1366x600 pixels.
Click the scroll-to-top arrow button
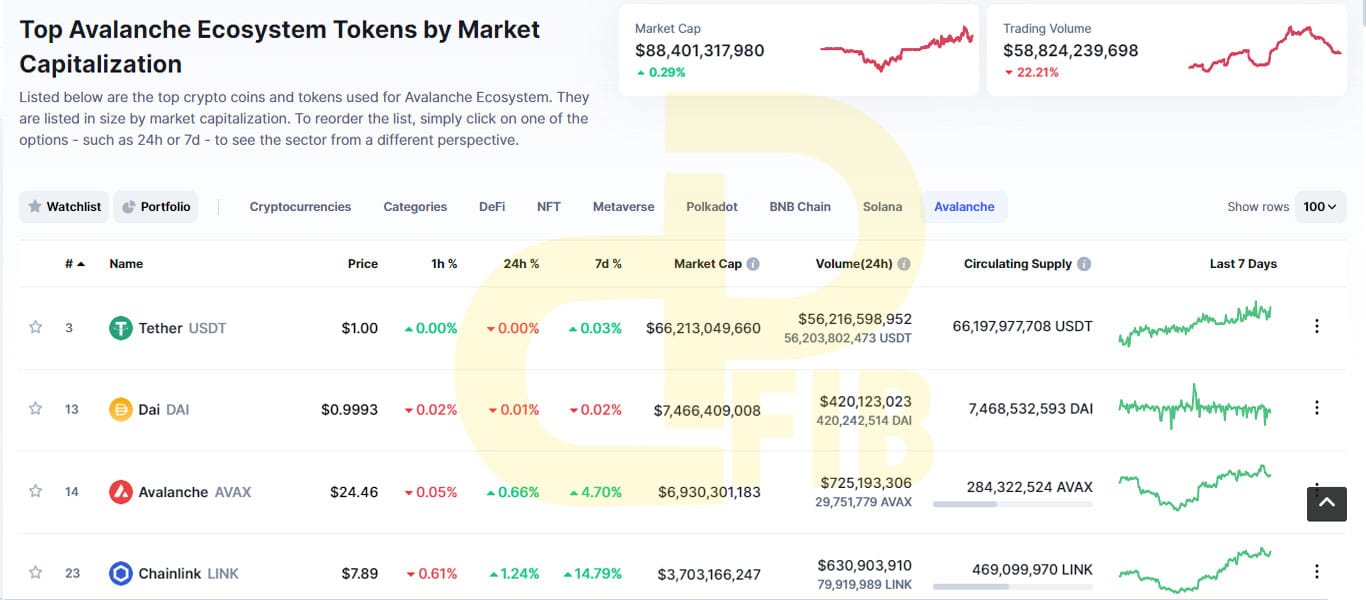pos(1327,503)
